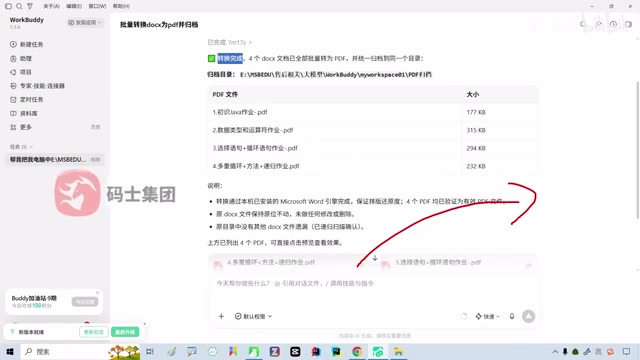Open the search magnifier in the title bar

point(19,6)
